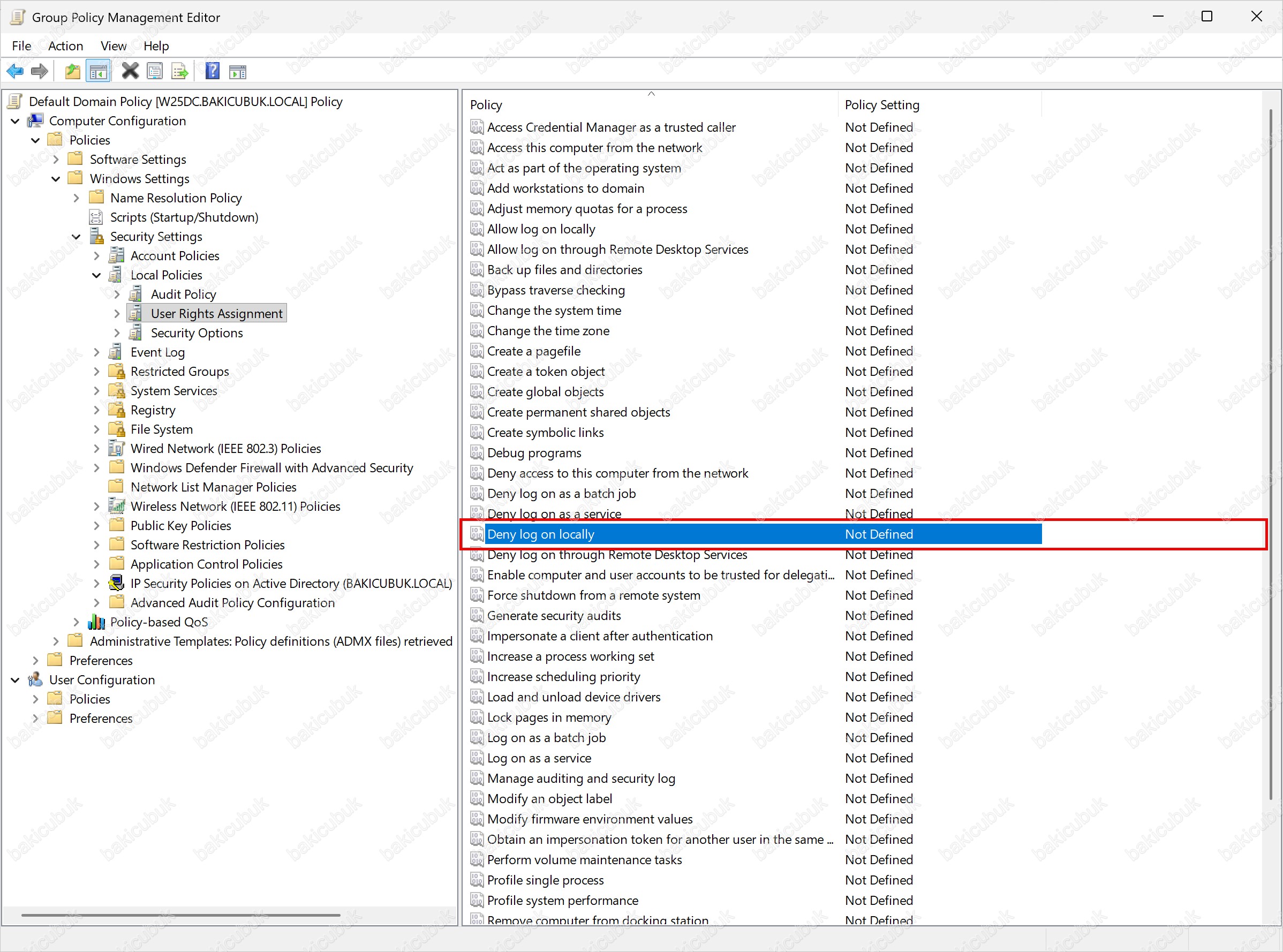Click the Security Settings tree icon
The image size is (1283, 952).
point(96,236)
